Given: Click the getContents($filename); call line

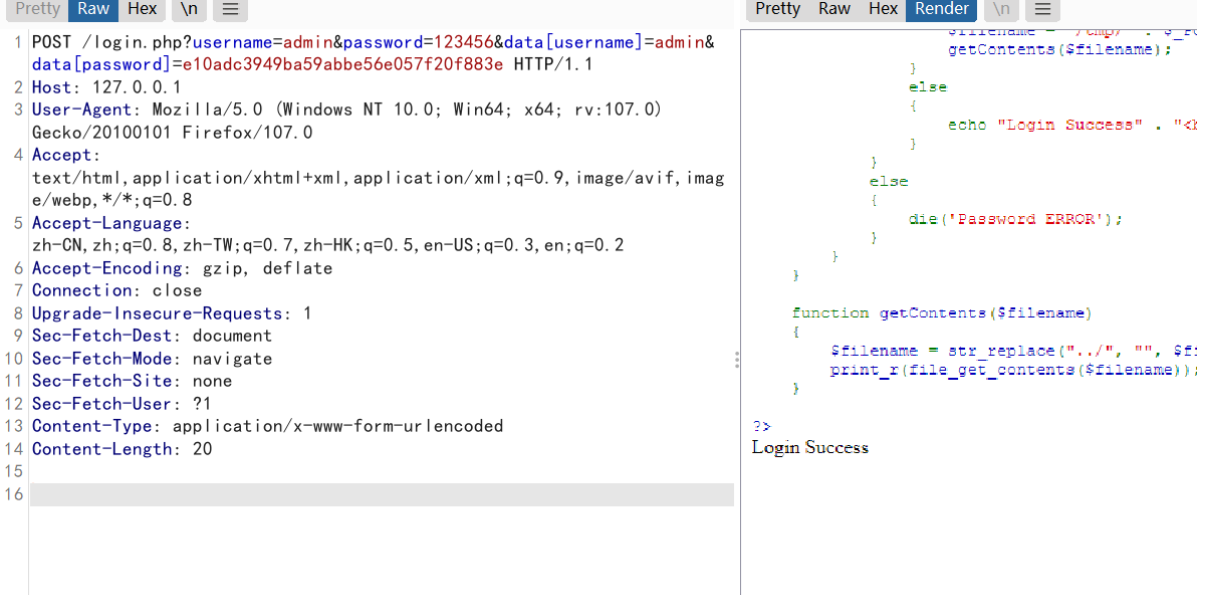Looking at the screenshot, I should (x=1059, y=50).
